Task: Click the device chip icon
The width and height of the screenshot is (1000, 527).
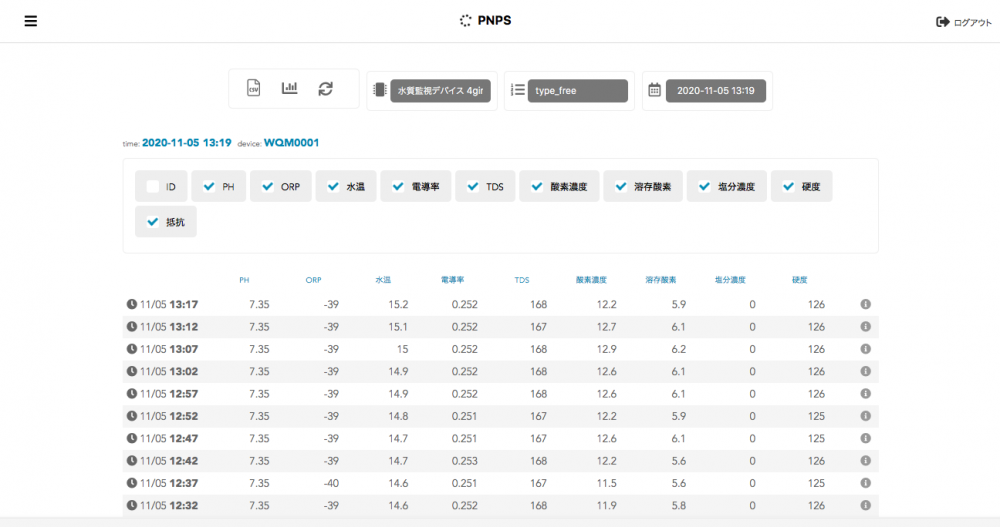Action: (x=379, y=90)
